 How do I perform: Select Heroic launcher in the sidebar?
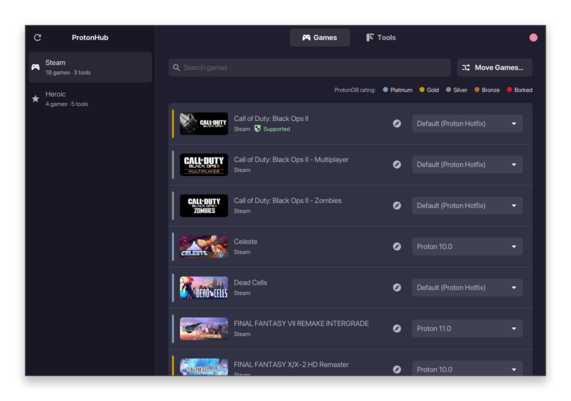pyautogui.click(x=90, y=99)
